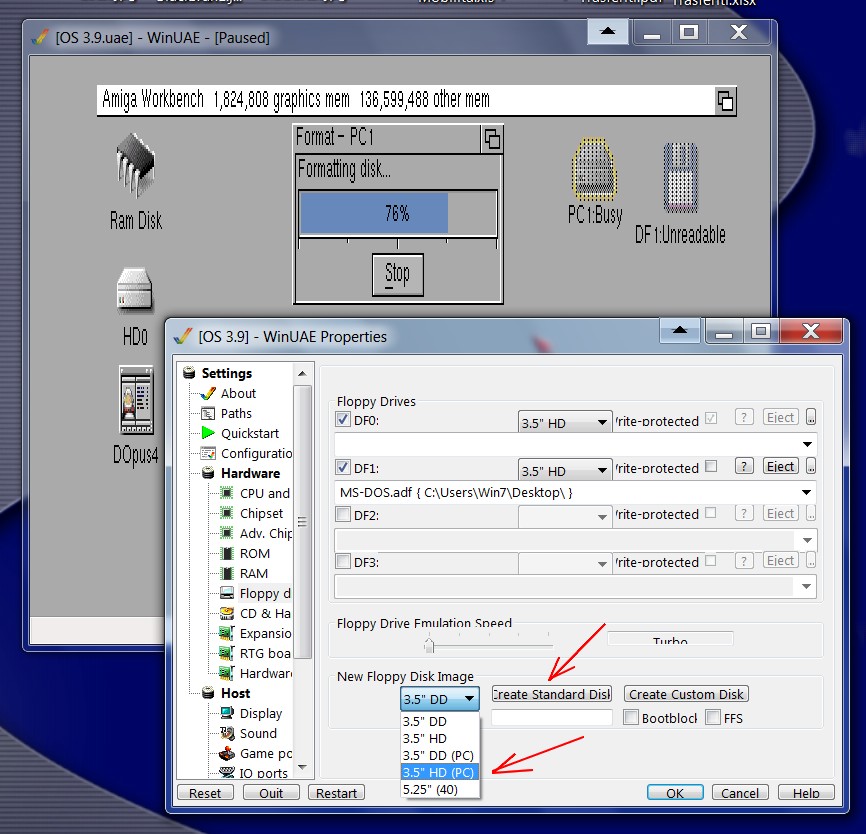The image size is (866, 834).
Task: Choose 3.5" HD (PC) from the list
Action: point(438,772)
